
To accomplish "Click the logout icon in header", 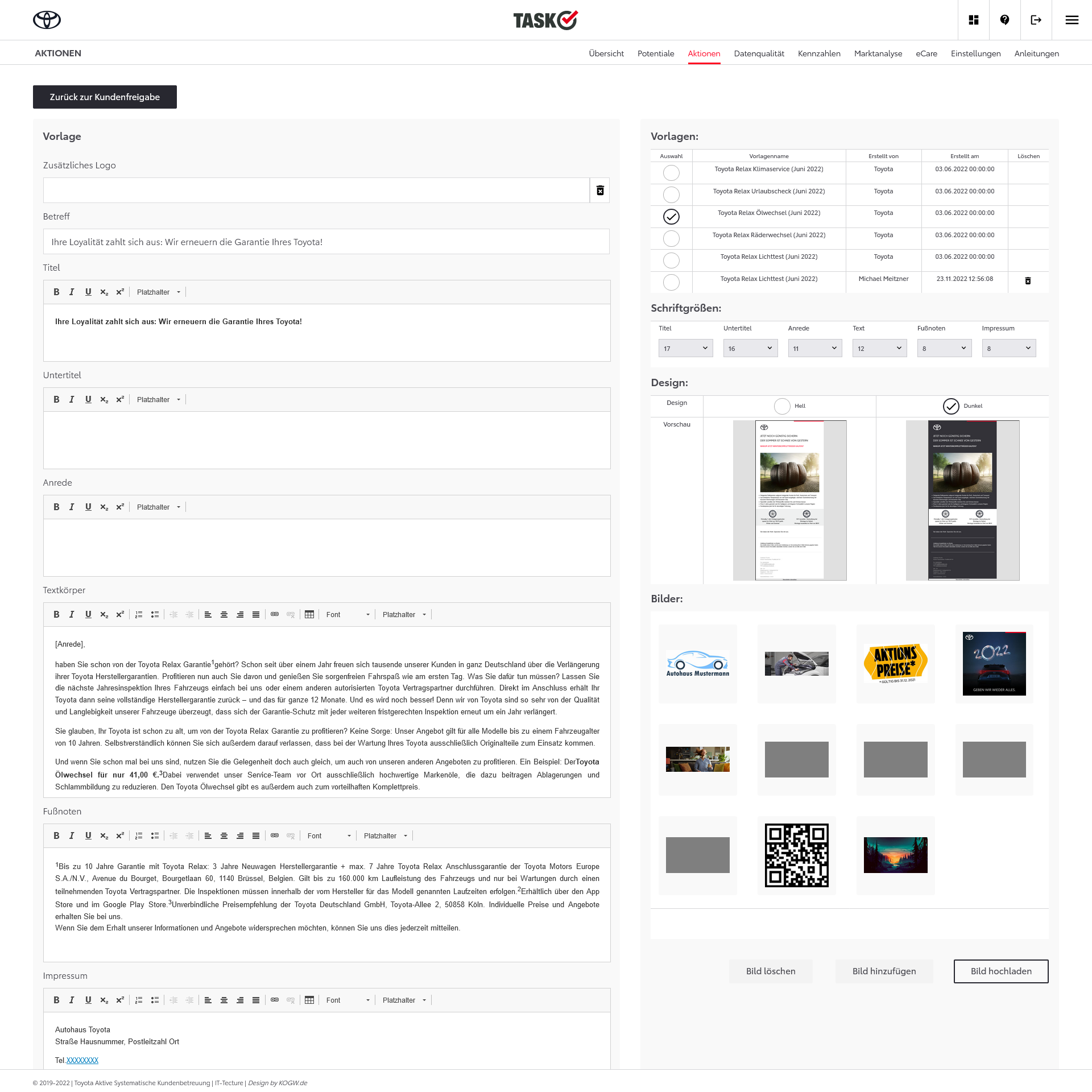I will pyautogui.click(x=1036, y=20).
